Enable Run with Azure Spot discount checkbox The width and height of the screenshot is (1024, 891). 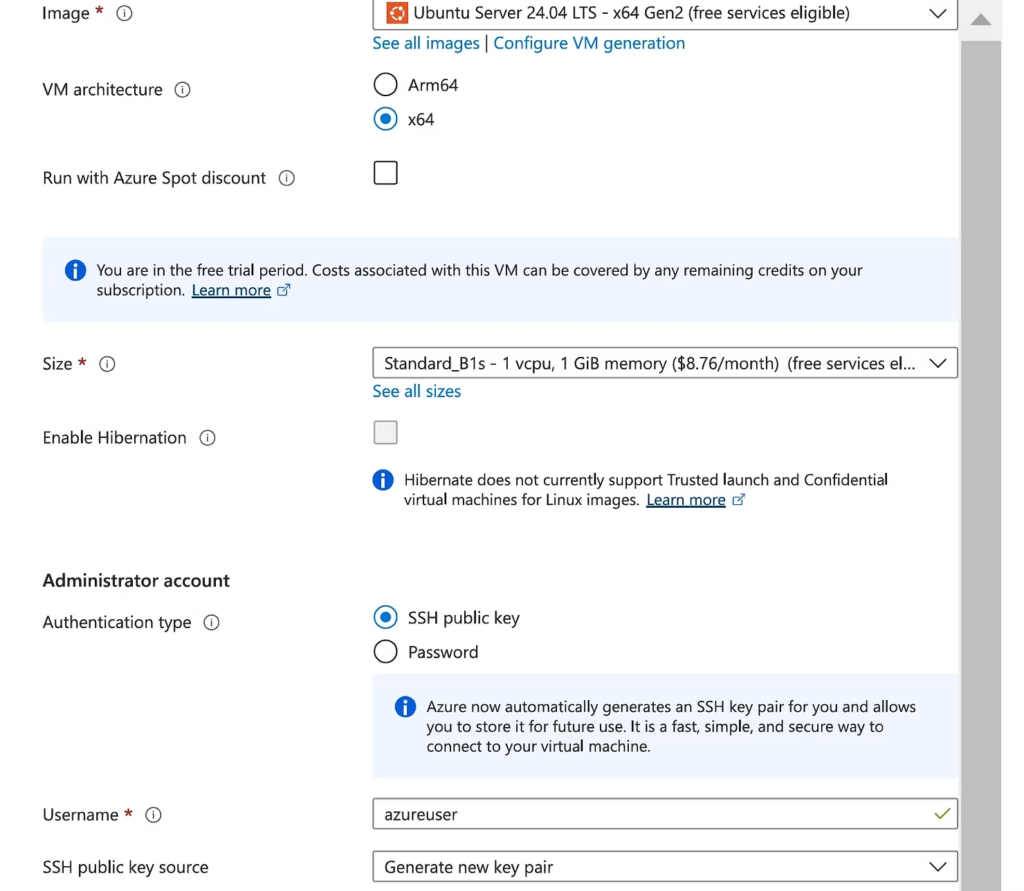click(385, 173)
